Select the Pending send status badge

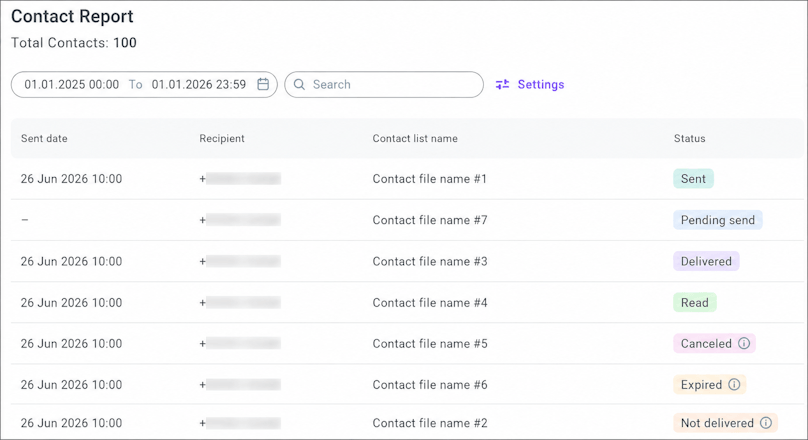coord(718,220)
